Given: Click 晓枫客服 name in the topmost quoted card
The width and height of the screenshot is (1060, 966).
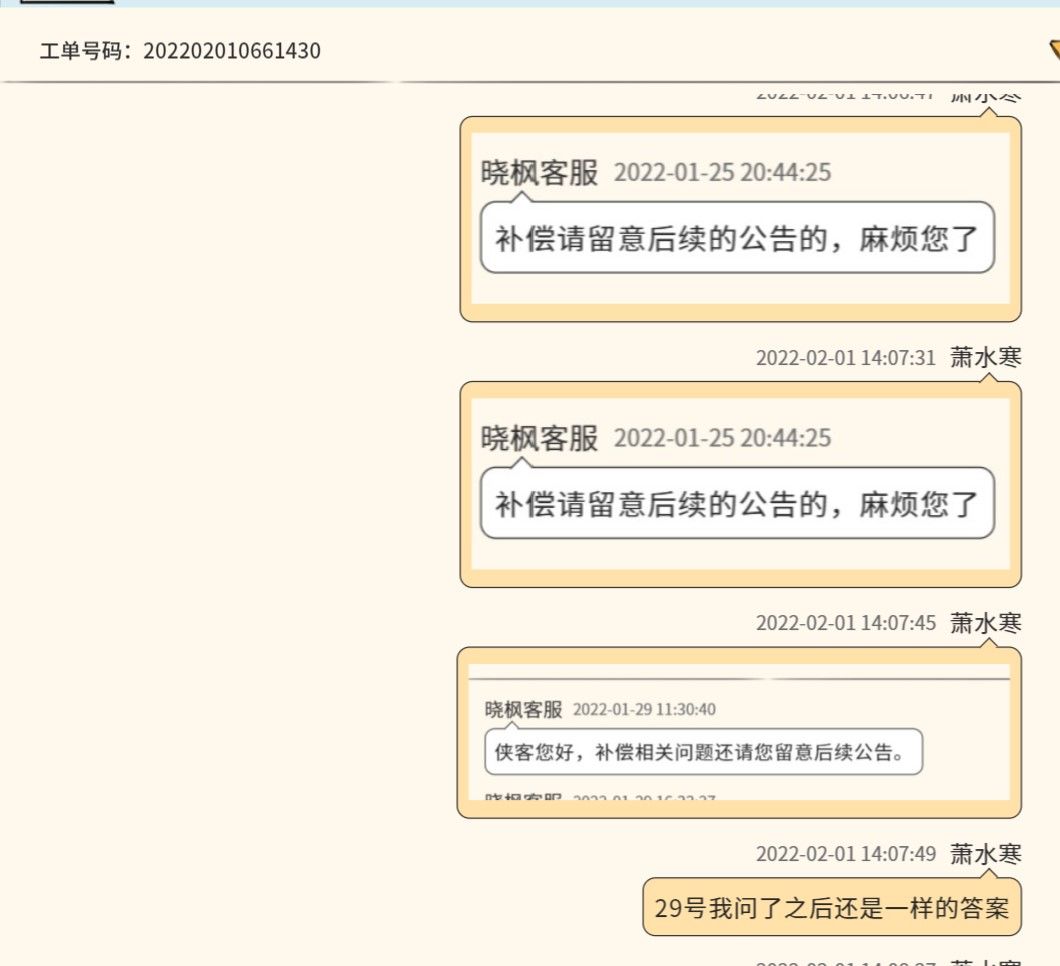Looking at the screenshot, I should pyautogui.click(x=539, y=172).
